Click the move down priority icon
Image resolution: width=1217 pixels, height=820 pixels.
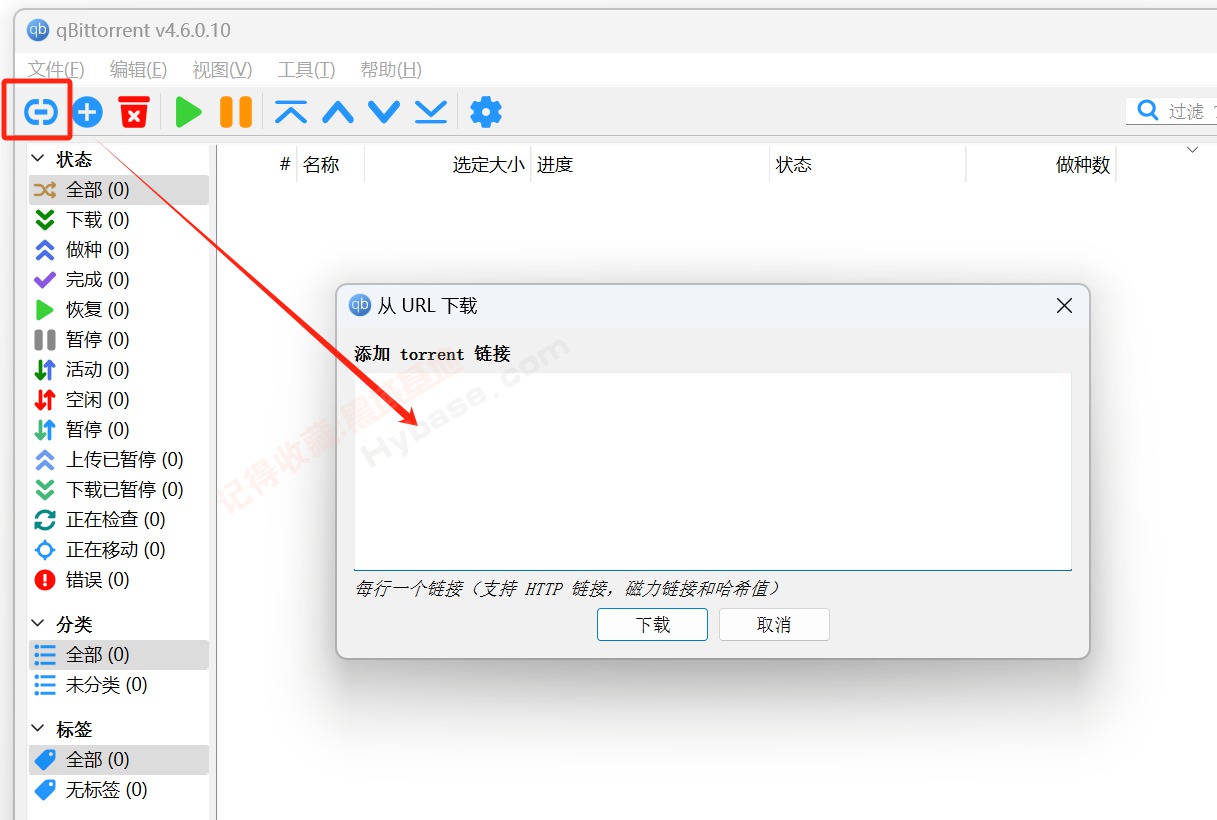point(383,112)
